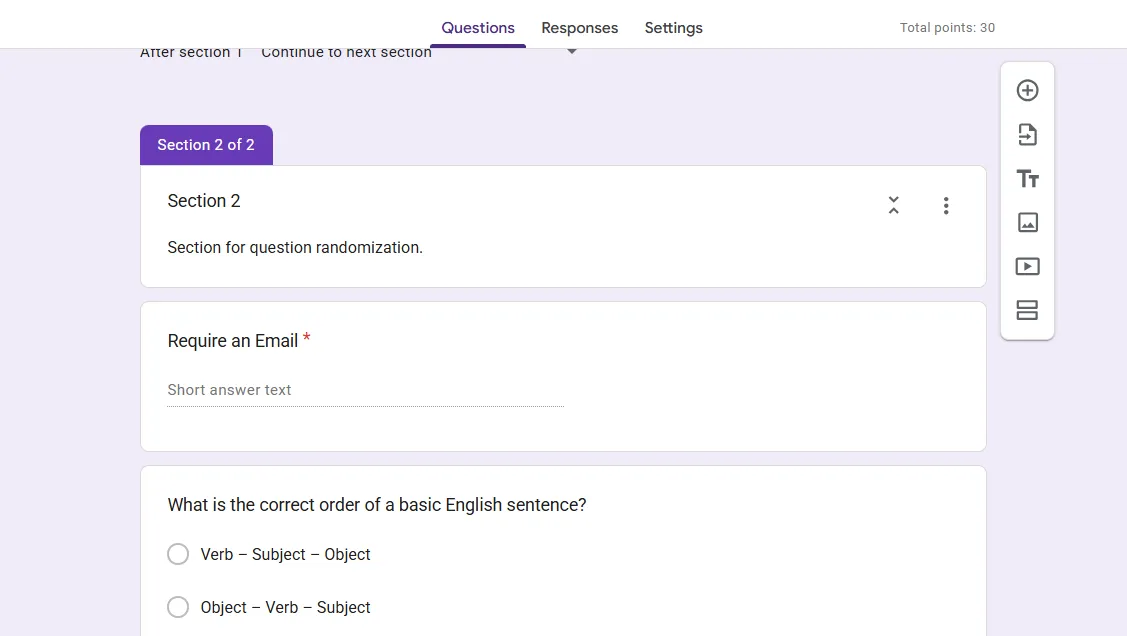Click the Short answer text field
This screenshot has width=1127, height=636.
[365, 390]
